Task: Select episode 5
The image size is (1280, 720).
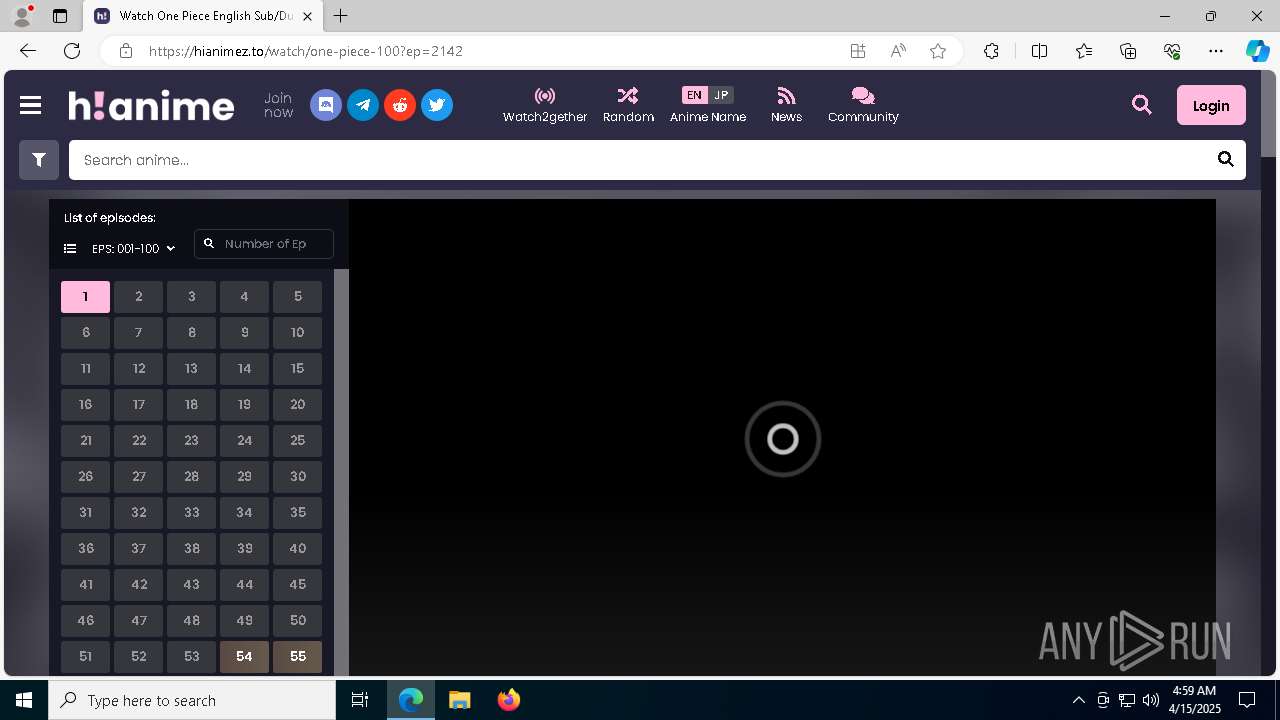Action: (297, 296)
